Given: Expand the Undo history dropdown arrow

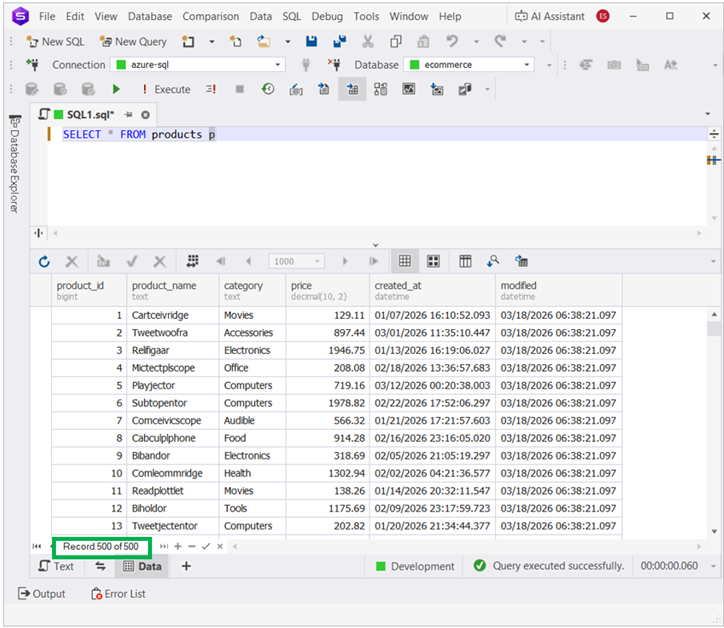Looking at the screenshot, I should pos(476,42).
